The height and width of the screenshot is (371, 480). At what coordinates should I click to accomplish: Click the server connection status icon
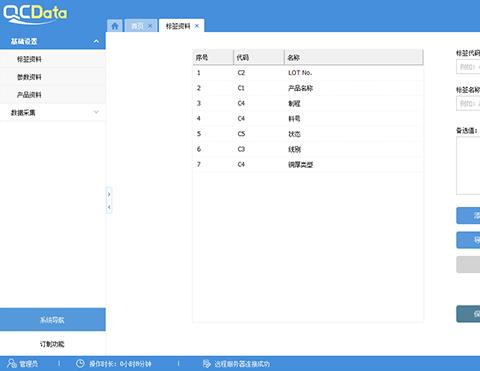click(207, 363)
